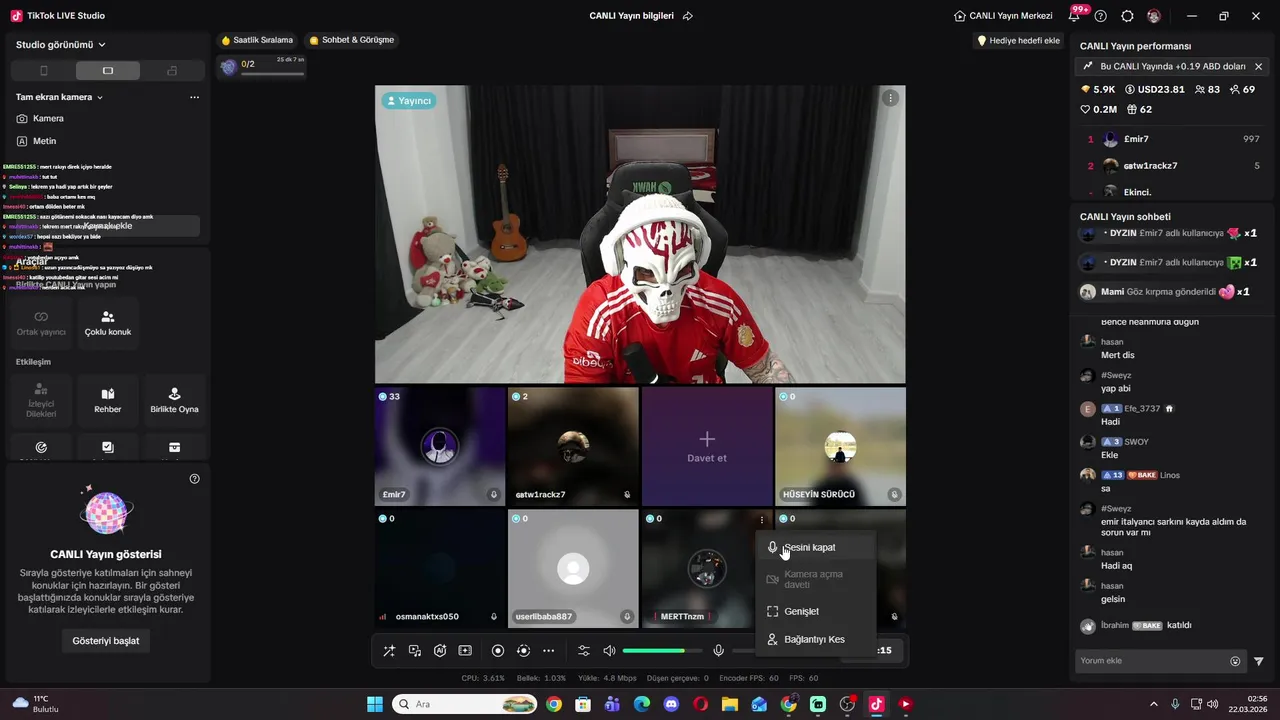This screenshot has height=720, width=1280.
Task: Click the screen layout icon in bottom toolbar
Action: coord(465,651)
